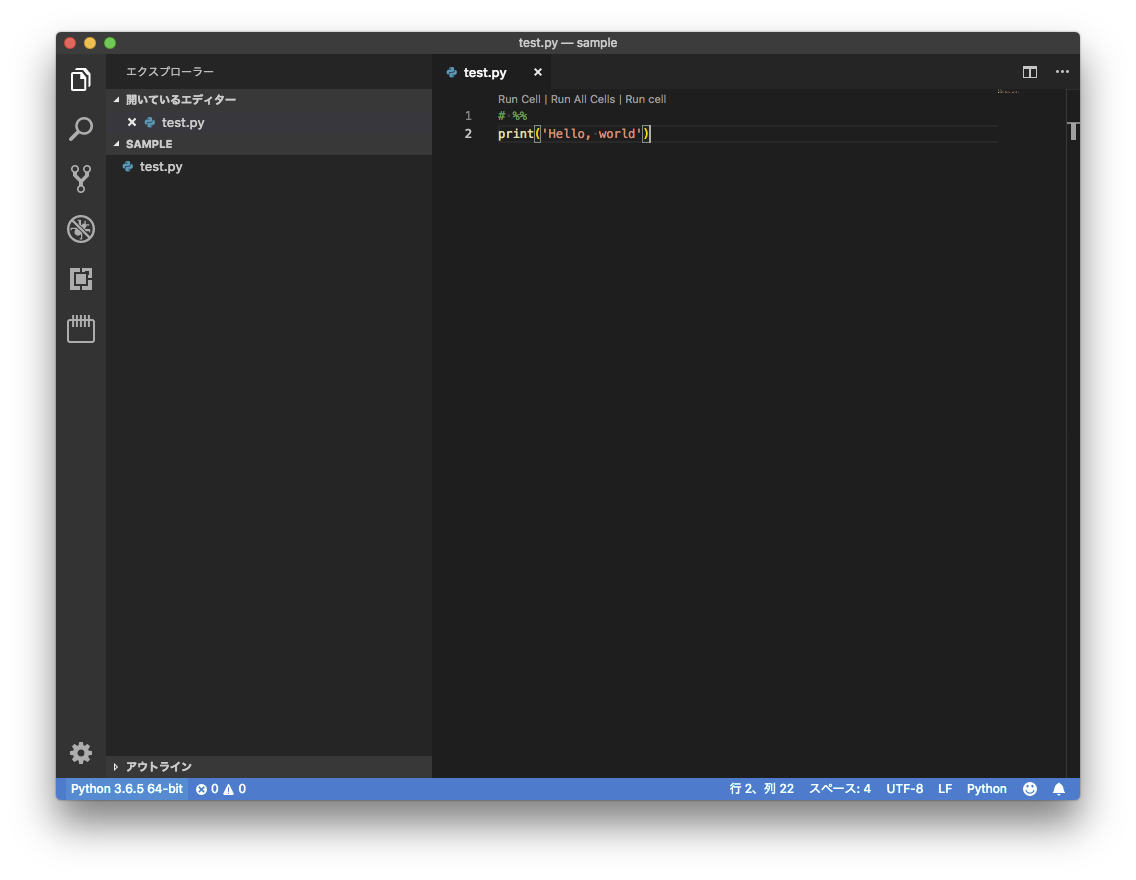Open the Search view in activity bar
1136x880 pixels.
[80, 129]
